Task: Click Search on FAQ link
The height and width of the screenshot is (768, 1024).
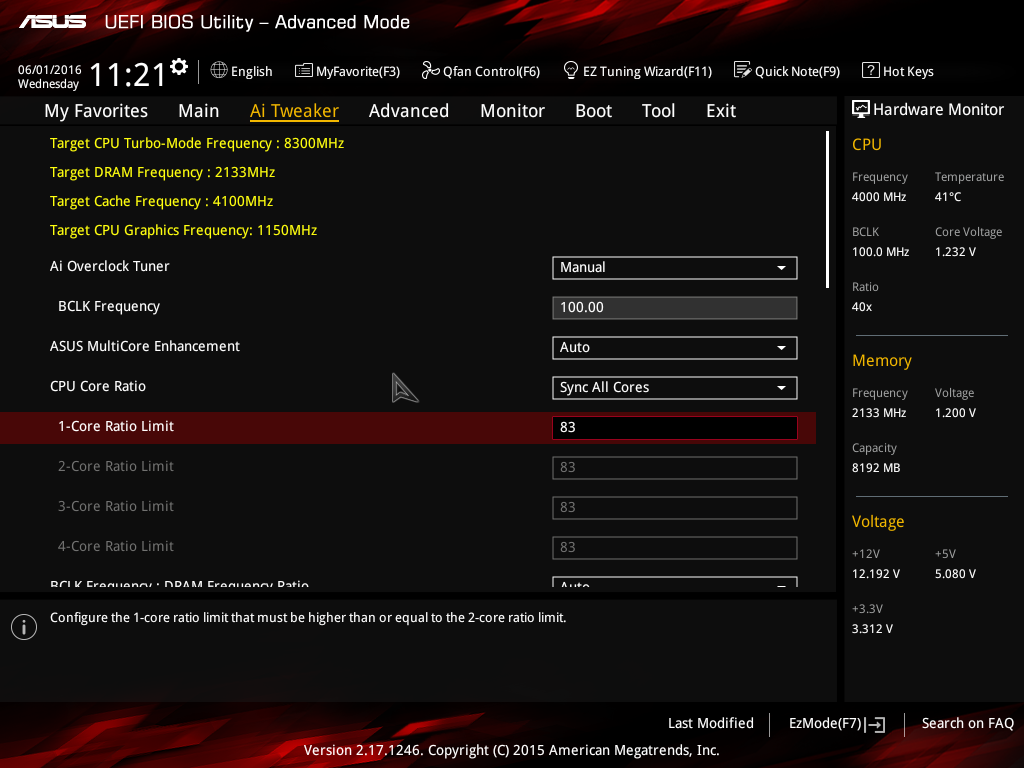Action: [x=968, y=724]
